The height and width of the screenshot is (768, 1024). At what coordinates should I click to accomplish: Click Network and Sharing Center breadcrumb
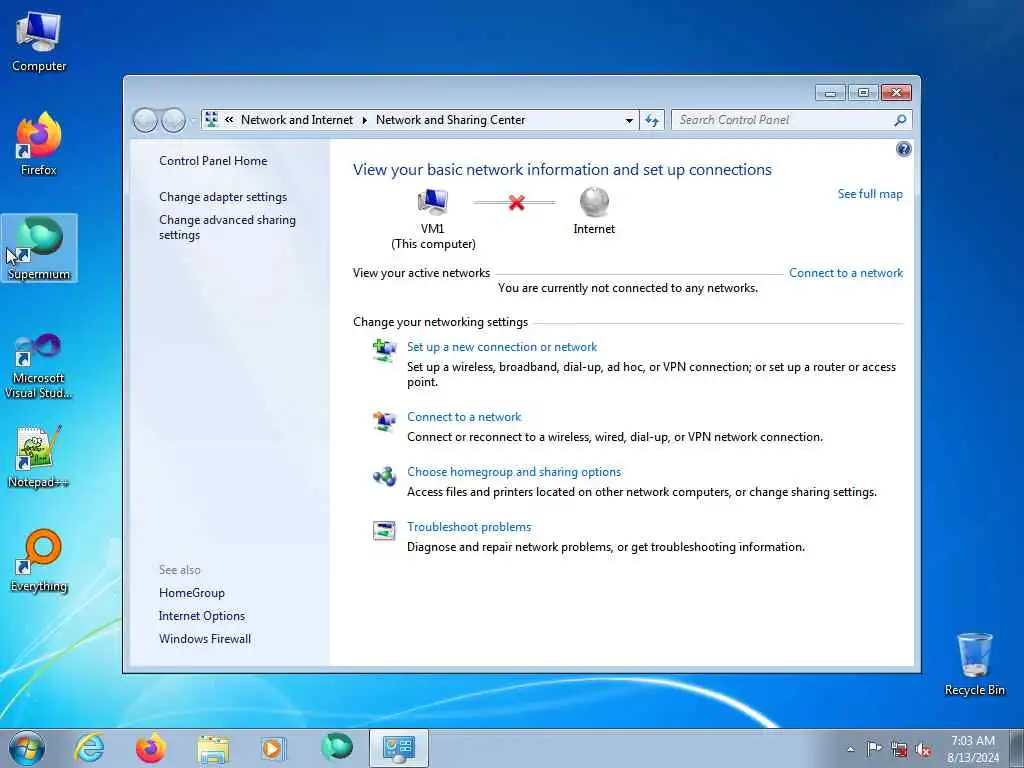(451, 120)
